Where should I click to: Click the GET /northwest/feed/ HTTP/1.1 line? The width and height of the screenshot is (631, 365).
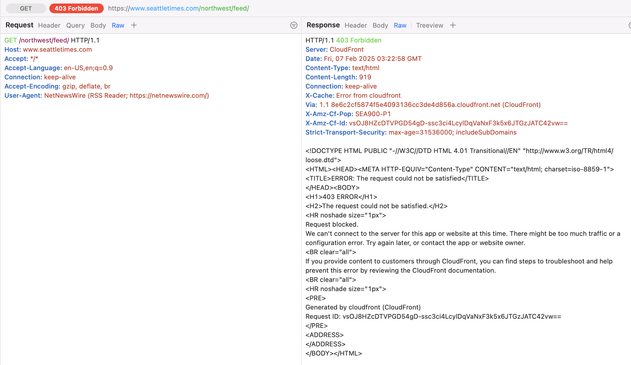click(x=52, y=40)
